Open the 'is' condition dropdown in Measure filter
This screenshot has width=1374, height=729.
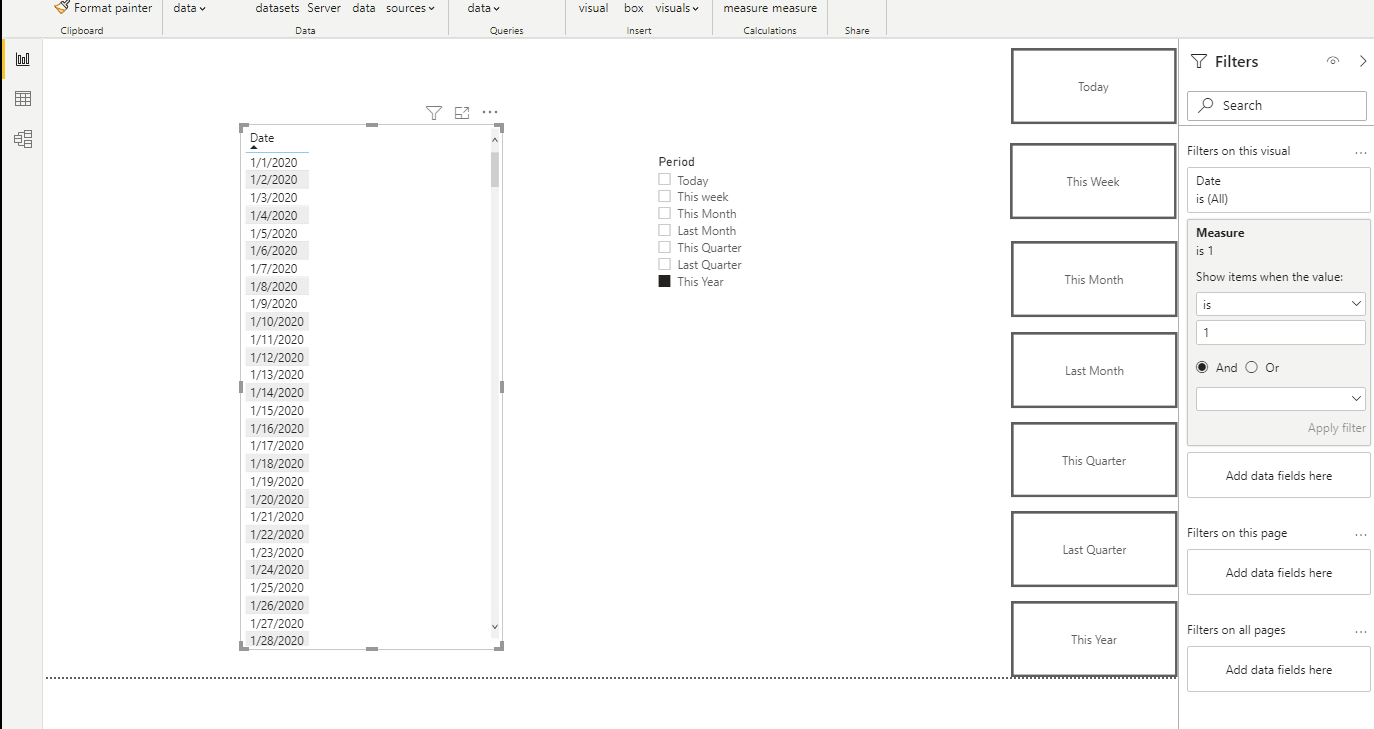[1281, 304]
